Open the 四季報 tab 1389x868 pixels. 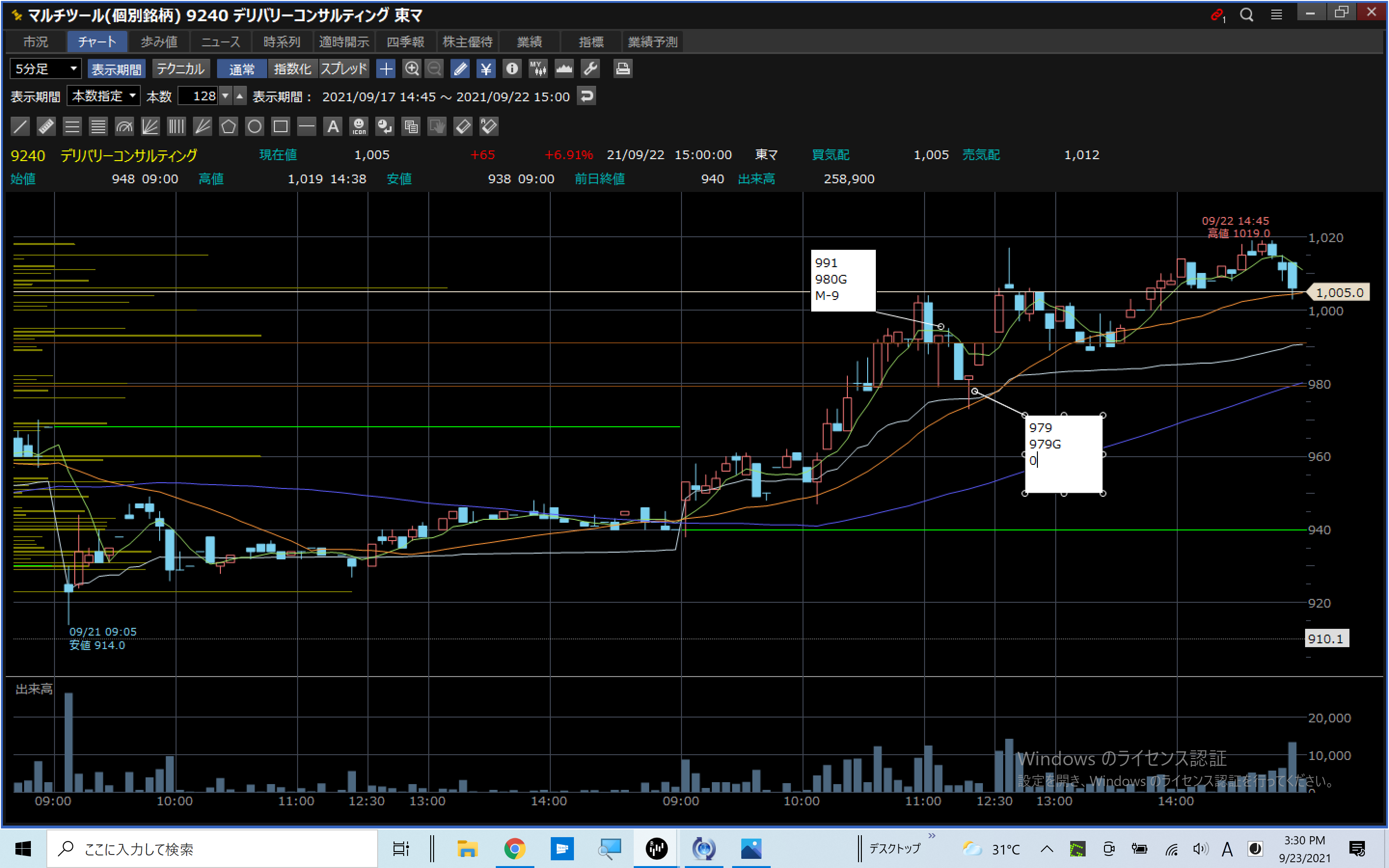pos(405,42)
